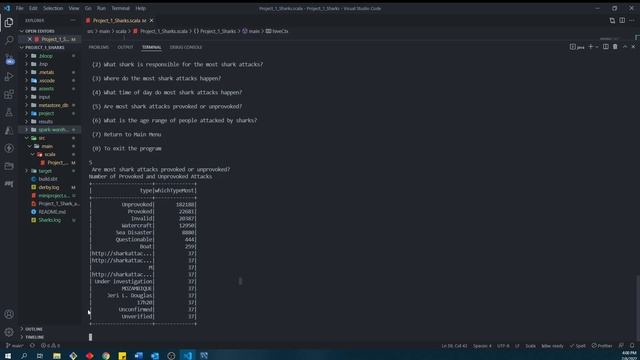Open the Run and Debug view

(9, 77)
